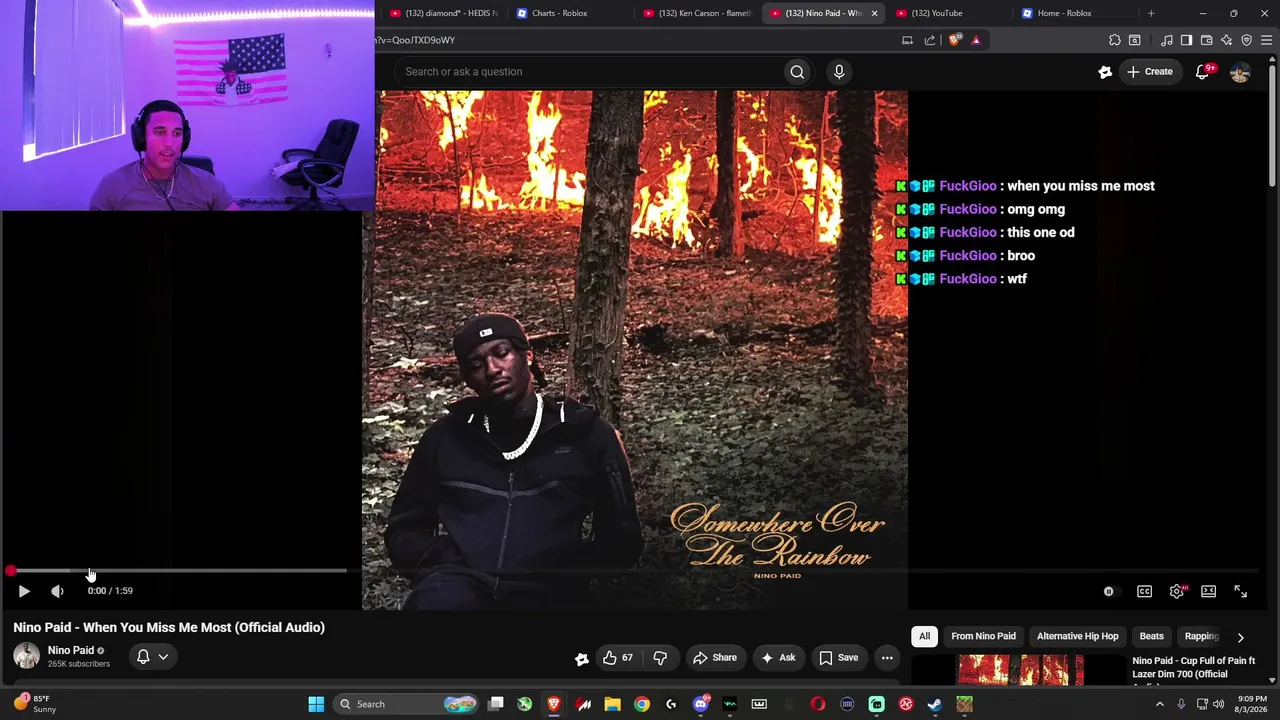Select the Alternative Hip Hop chip
1280x720 pixels.
1077,636
